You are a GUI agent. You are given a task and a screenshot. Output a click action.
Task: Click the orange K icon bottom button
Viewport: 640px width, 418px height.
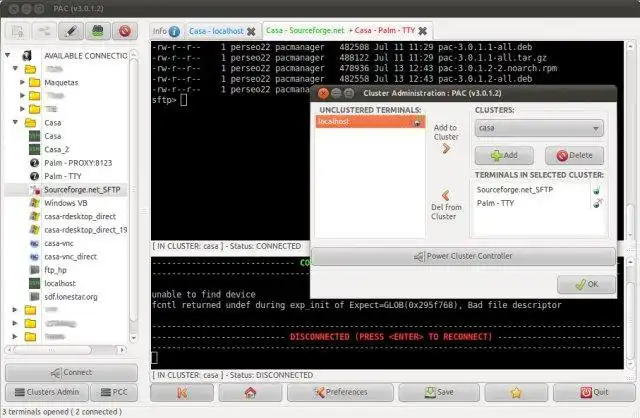pos(182,393)
